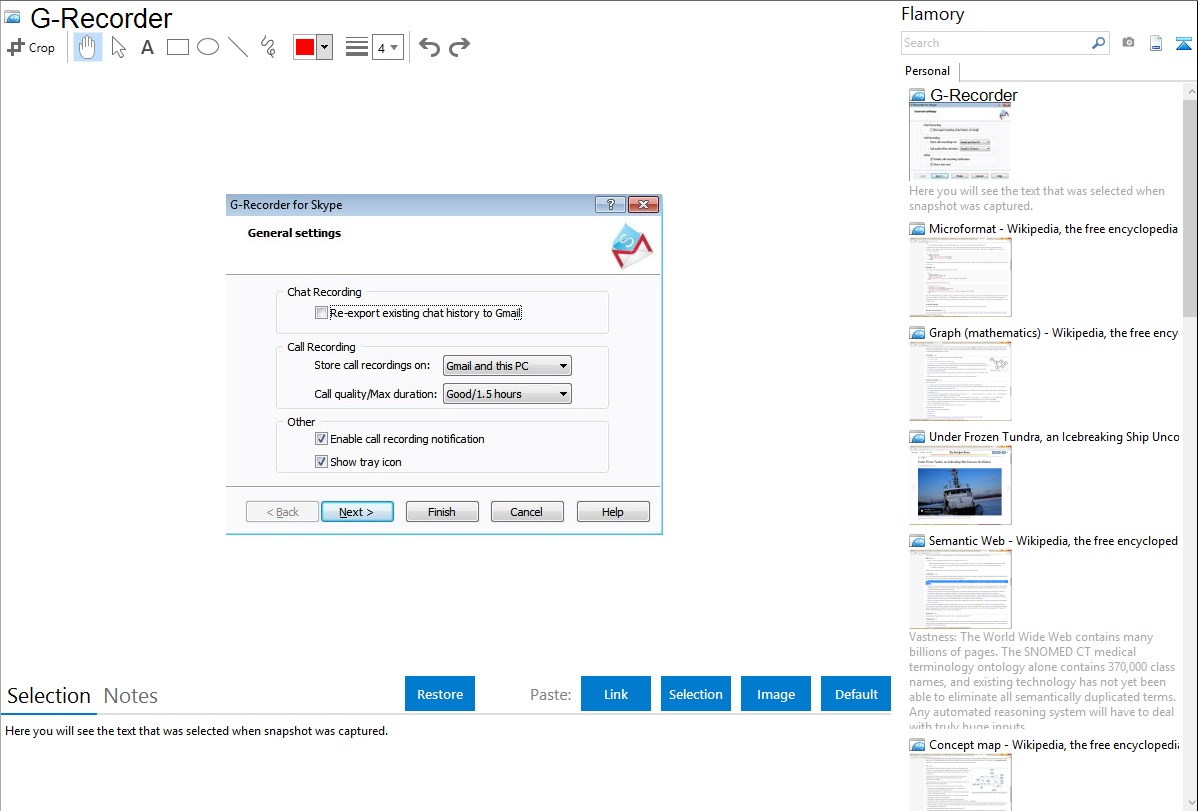Open the Microformat Wikipedia snapshot thumbnail
This screenshot has width=1198, height=811.
click(x=960, y=277)
